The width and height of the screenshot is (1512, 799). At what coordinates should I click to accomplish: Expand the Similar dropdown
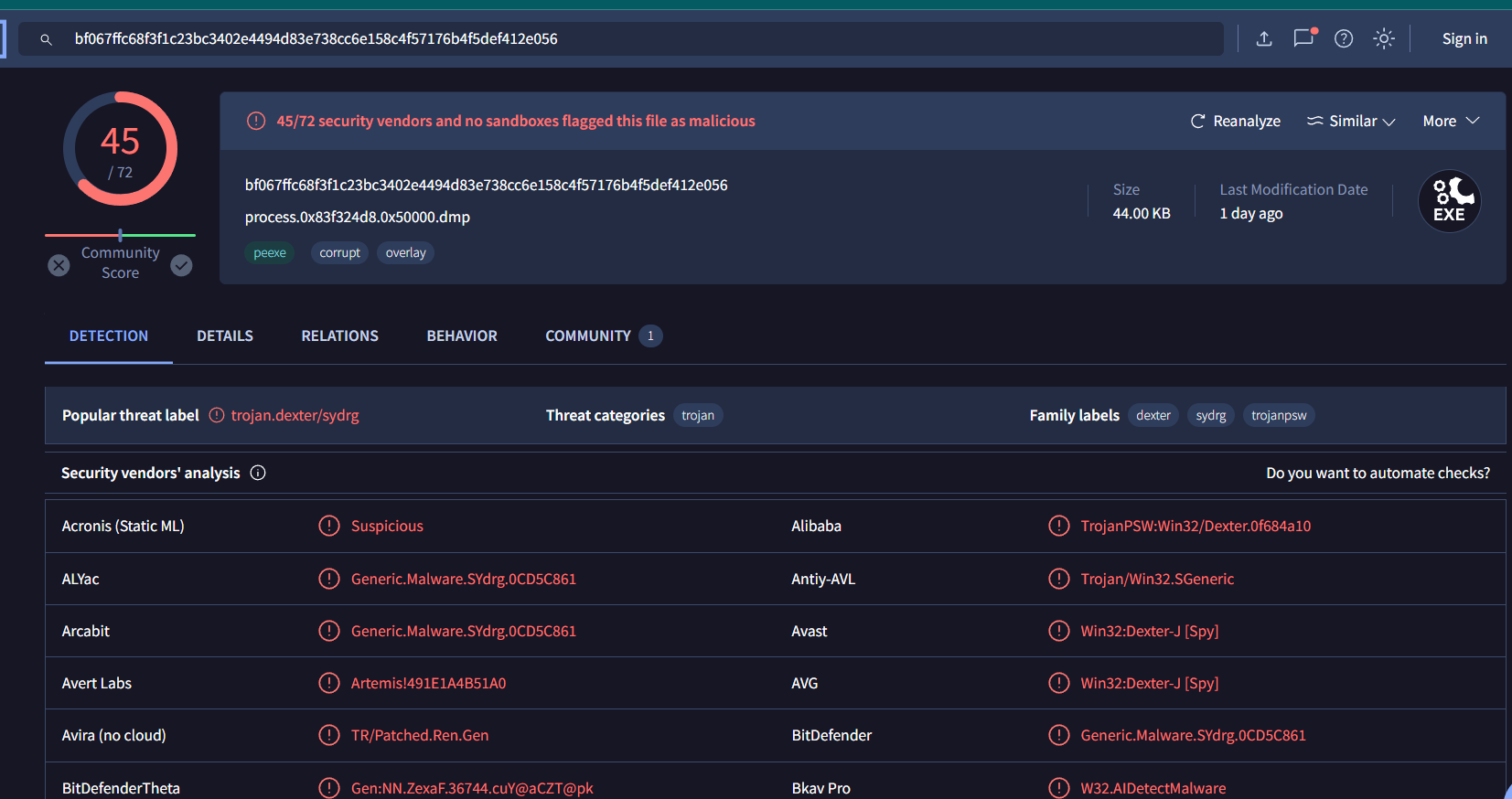tap(1351, 121)
